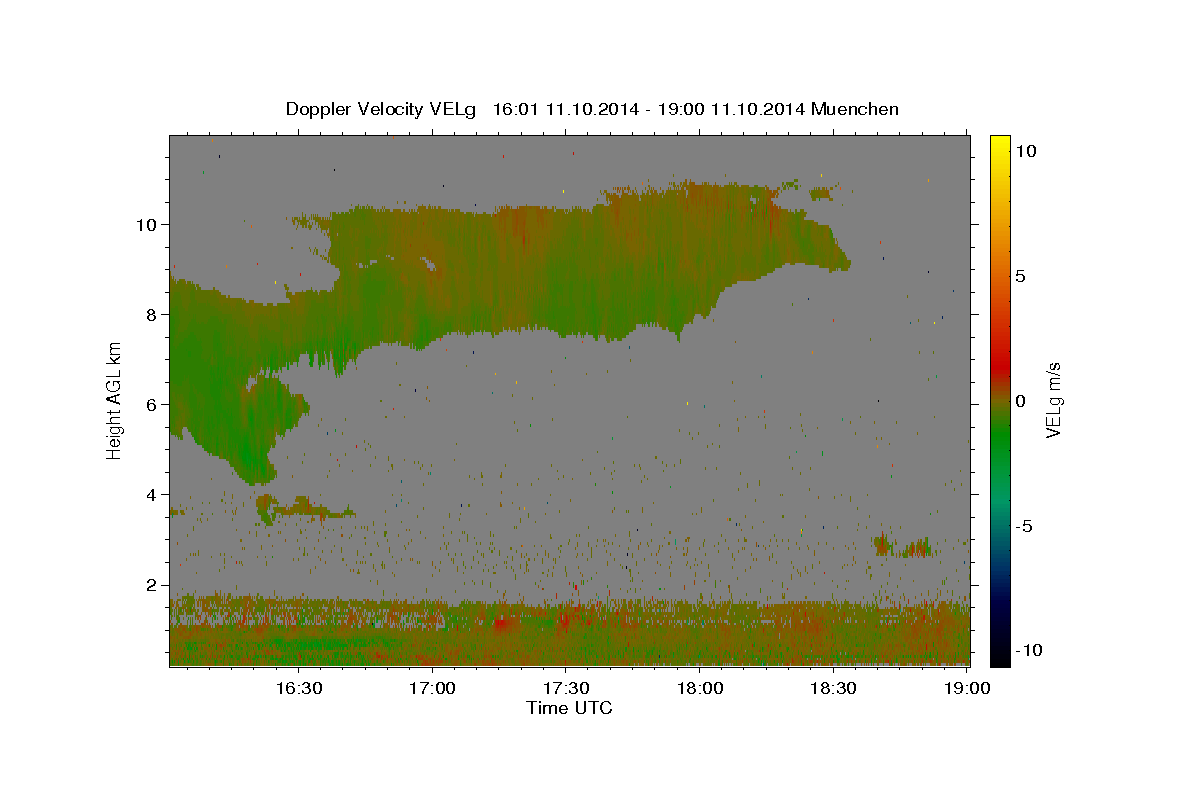Select the 'Height AGL km' y-axis label
This screenshot has width=1200, height=800.
pos(115,400)
